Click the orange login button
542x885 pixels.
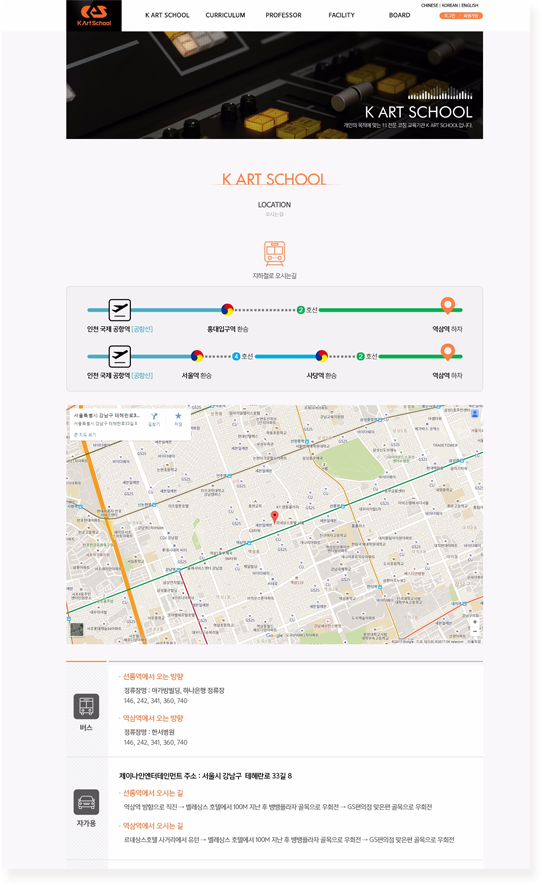(x=450, y=16)
